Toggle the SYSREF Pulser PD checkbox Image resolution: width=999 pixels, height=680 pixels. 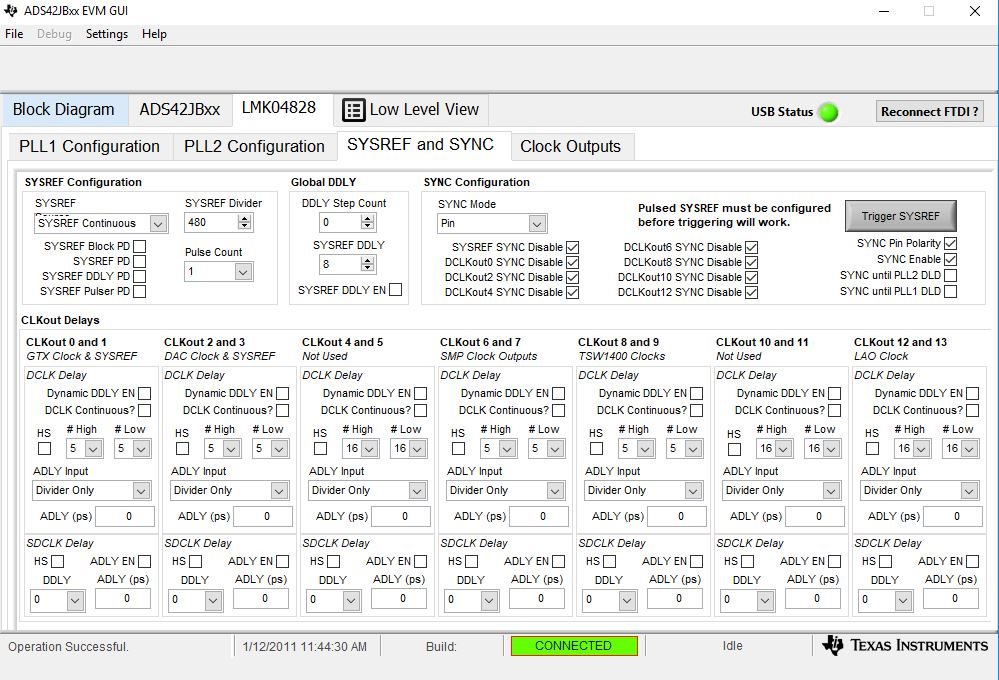[x=140, y=291]
